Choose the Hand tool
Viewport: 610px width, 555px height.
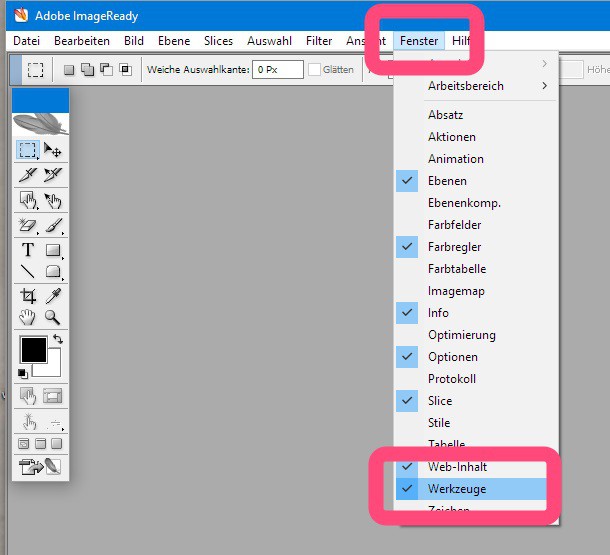(x=27, y=318)
